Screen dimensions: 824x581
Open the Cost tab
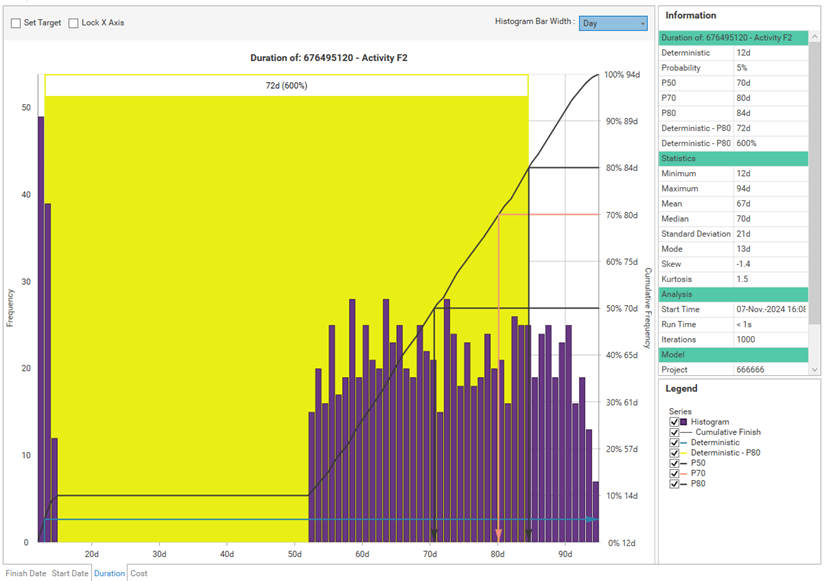click(138, 574)
